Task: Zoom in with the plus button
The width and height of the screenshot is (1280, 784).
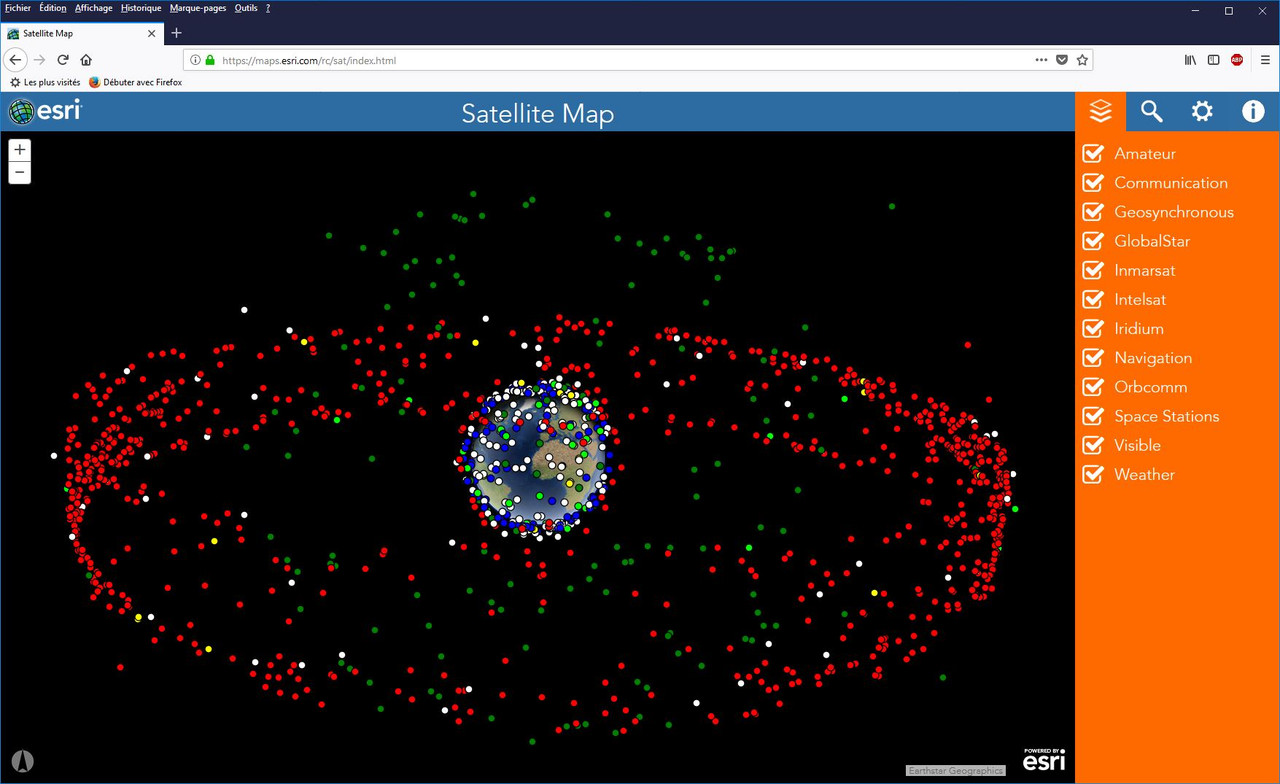Action: click(x=20, y=150)
